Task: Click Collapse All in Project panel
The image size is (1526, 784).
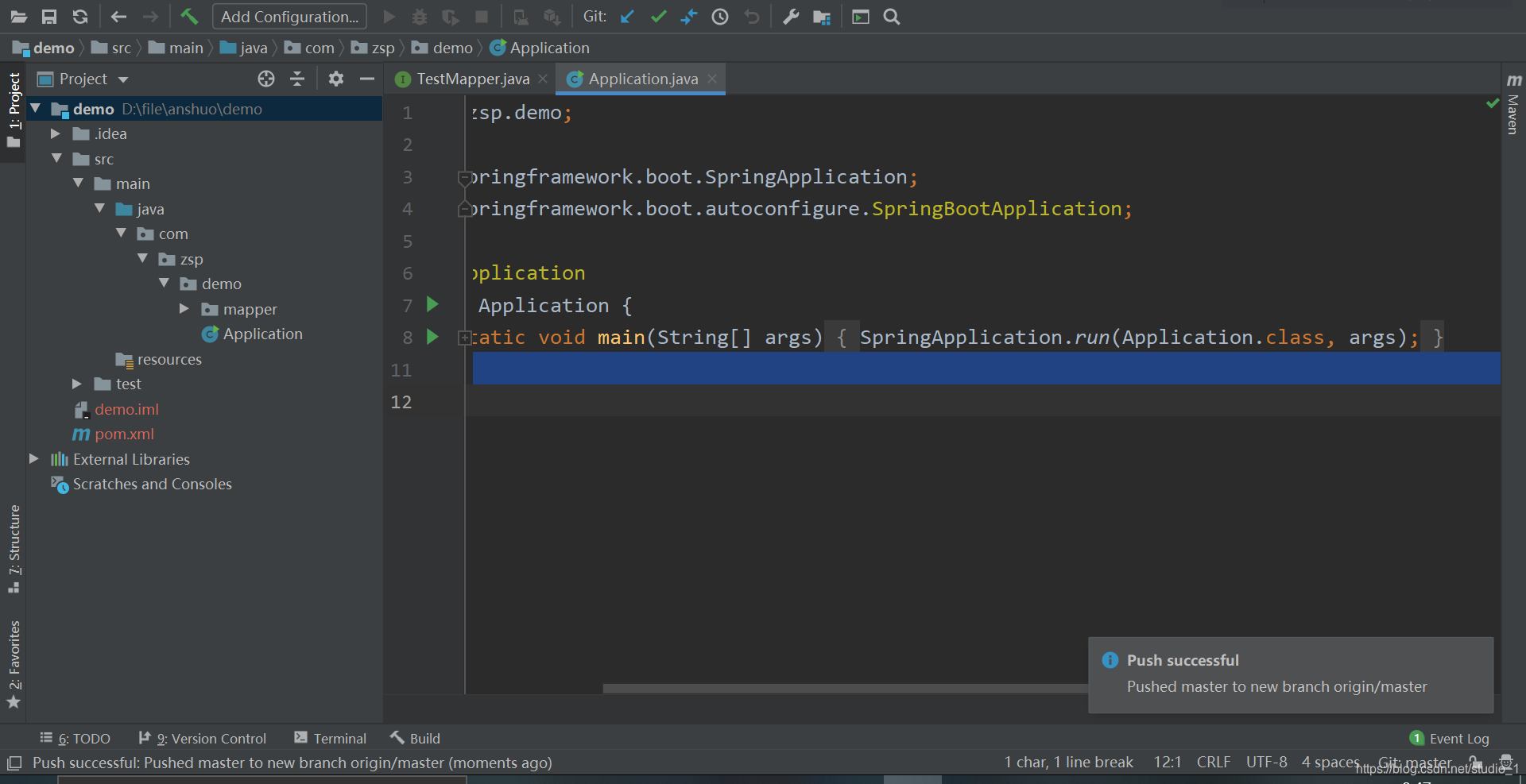Action: coord(297,79)
